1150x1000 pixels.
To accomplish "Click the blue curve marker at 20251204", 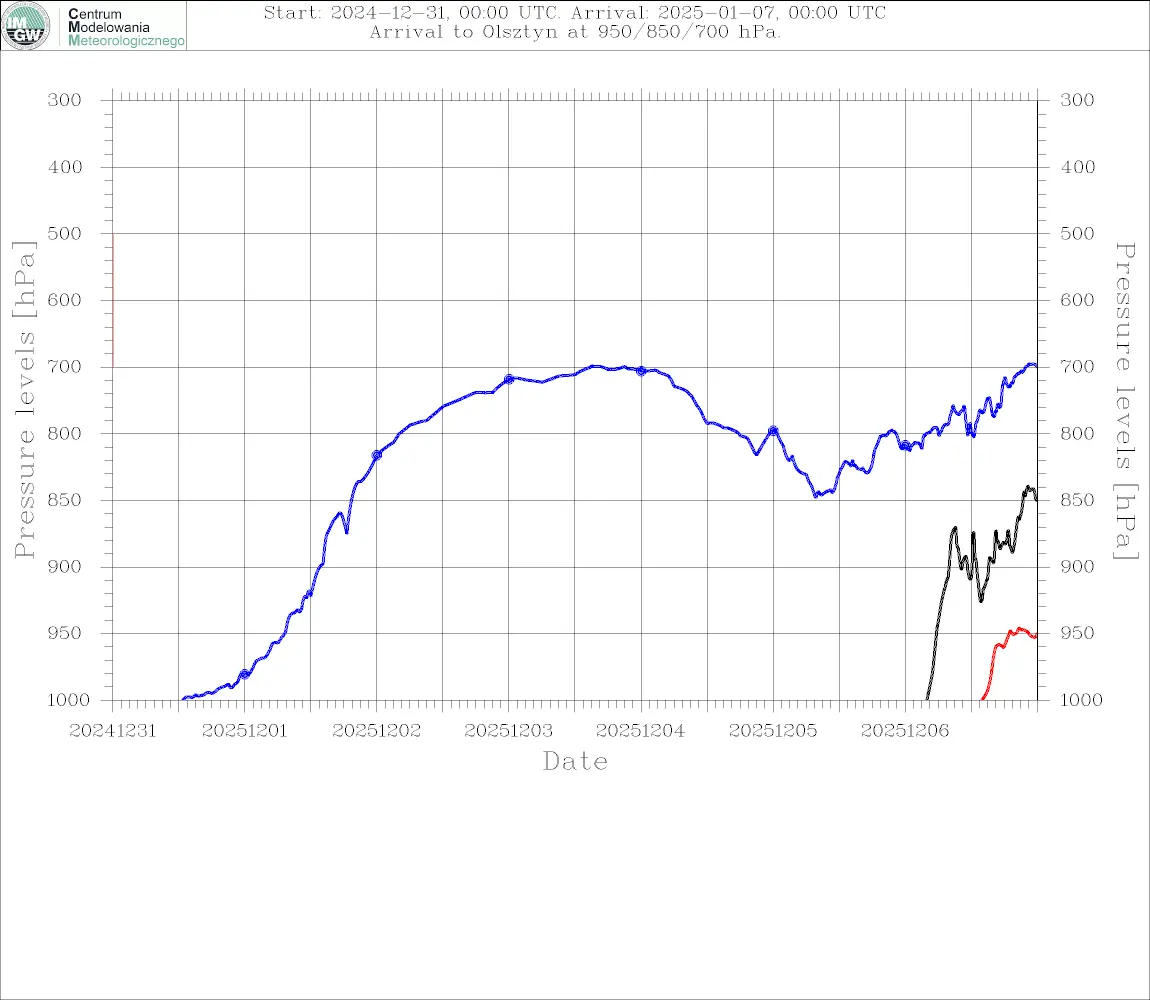I will click(641, 371).
